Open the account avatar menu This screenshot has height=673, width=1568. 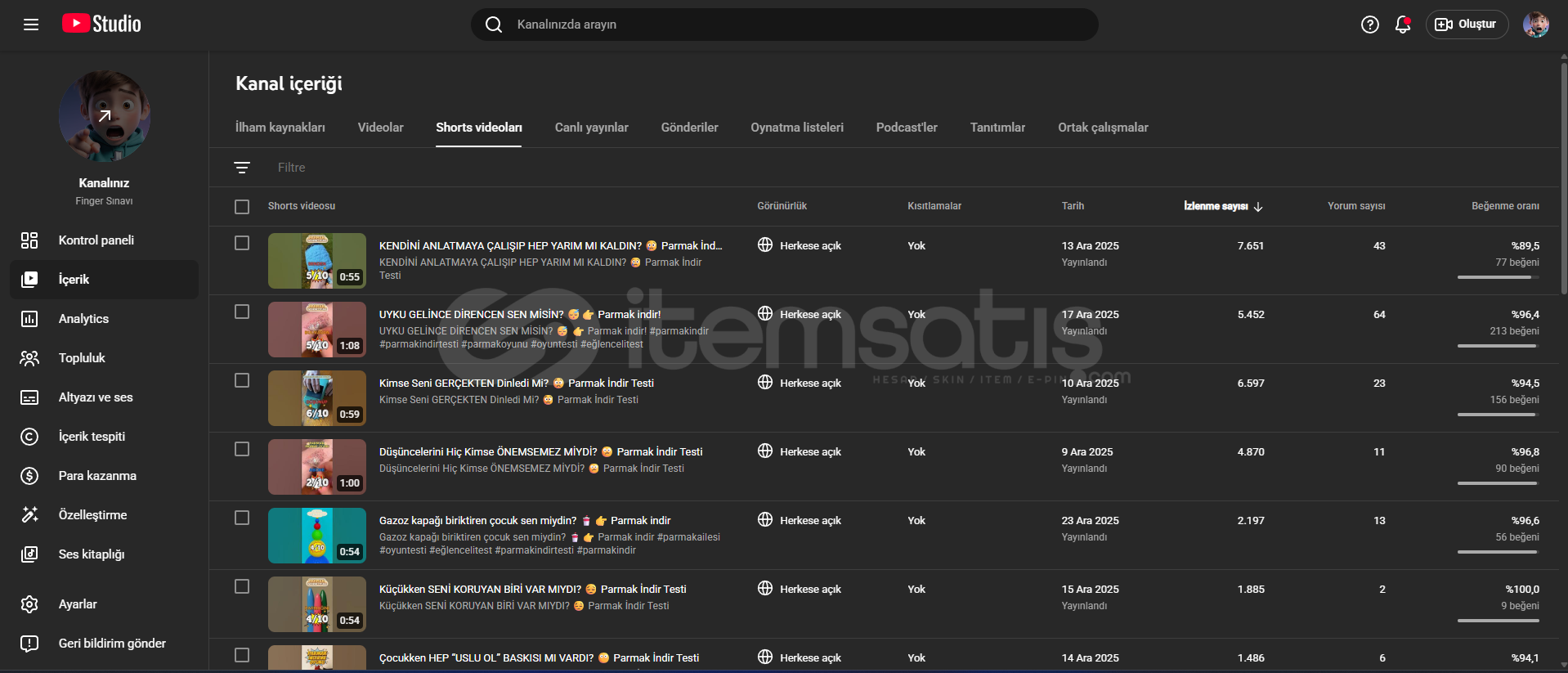pos(1535,25)
